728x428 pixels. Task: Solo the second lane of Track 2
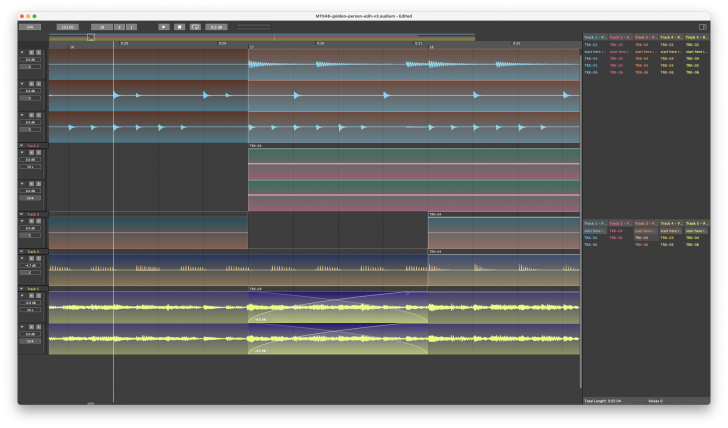pyautogui.click(x=39, y=184)
